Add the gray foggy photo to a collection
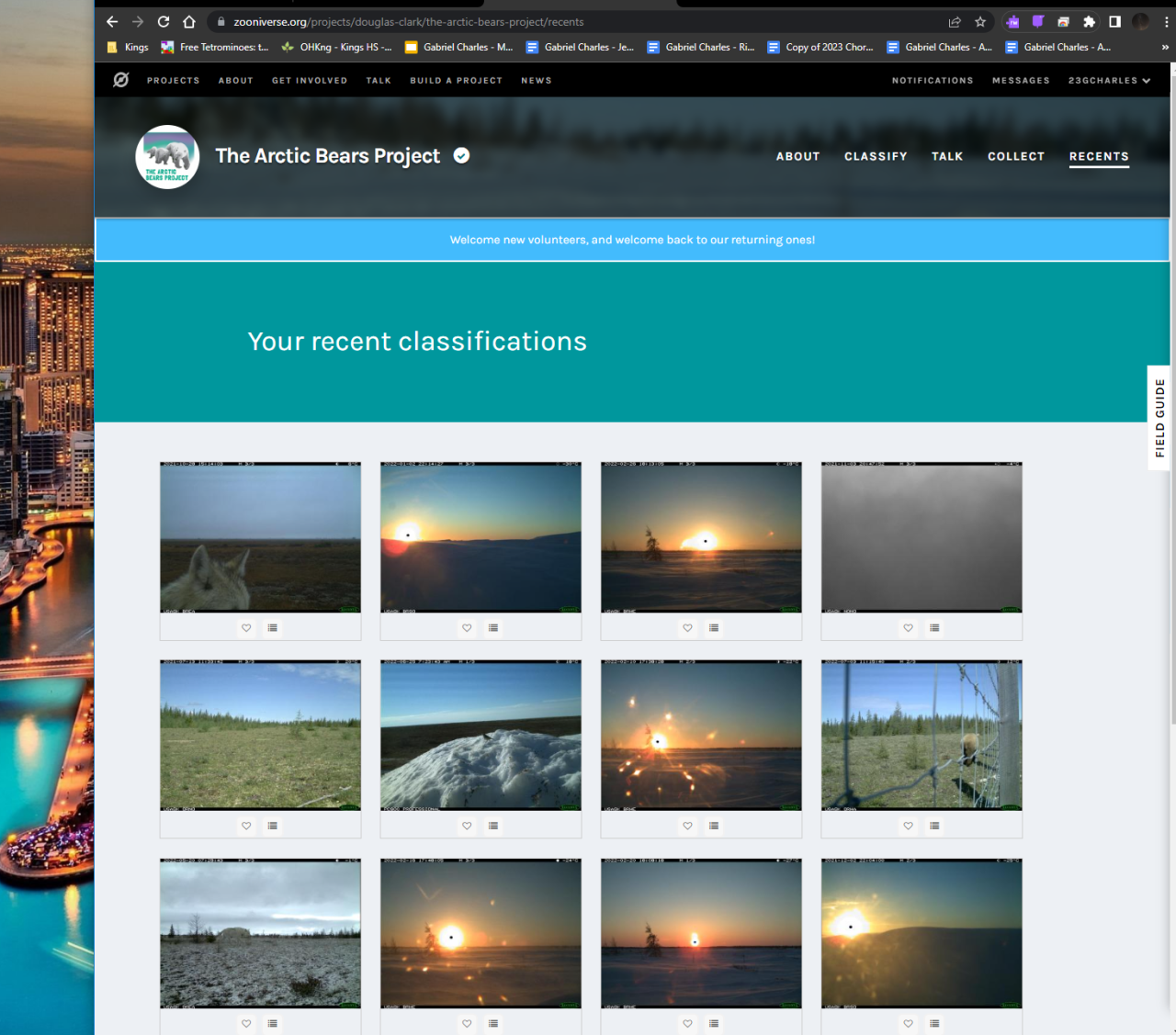The image size is (1176, 1035). click(x=934, y=628)
